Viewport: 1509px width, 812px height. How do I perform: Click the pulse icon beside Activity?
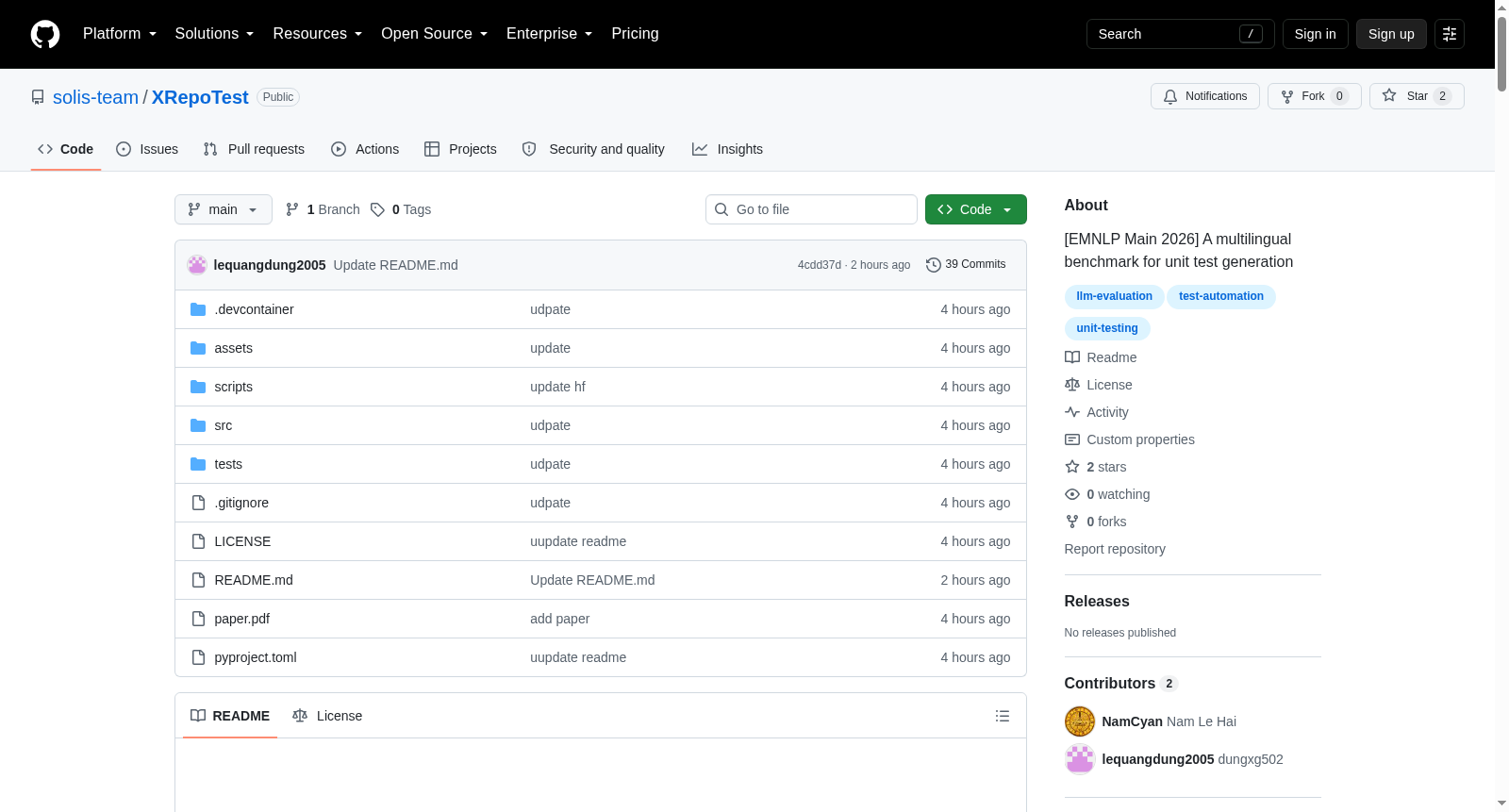click(1072, 412)
